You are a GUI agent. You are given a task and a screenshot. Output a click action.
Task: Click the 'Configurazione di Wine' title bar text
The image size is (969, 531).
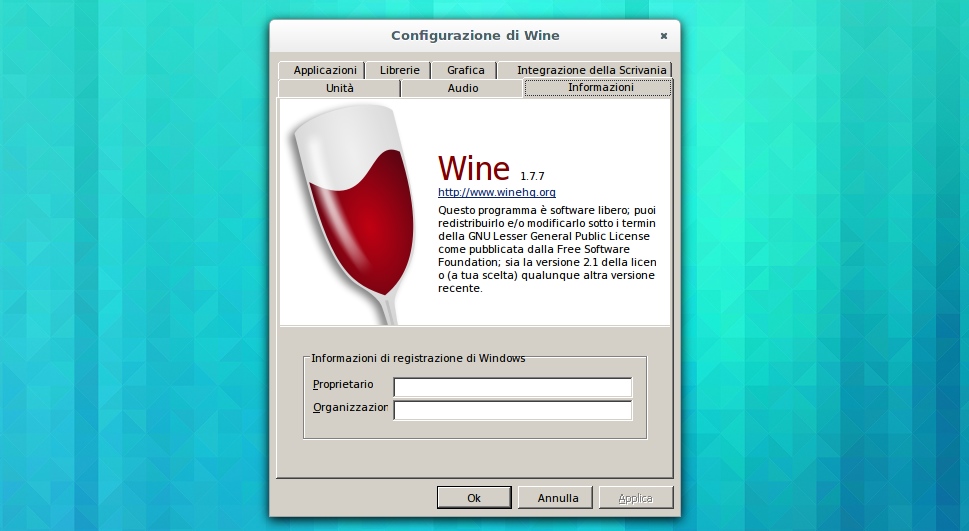click(x=475, y=35)
